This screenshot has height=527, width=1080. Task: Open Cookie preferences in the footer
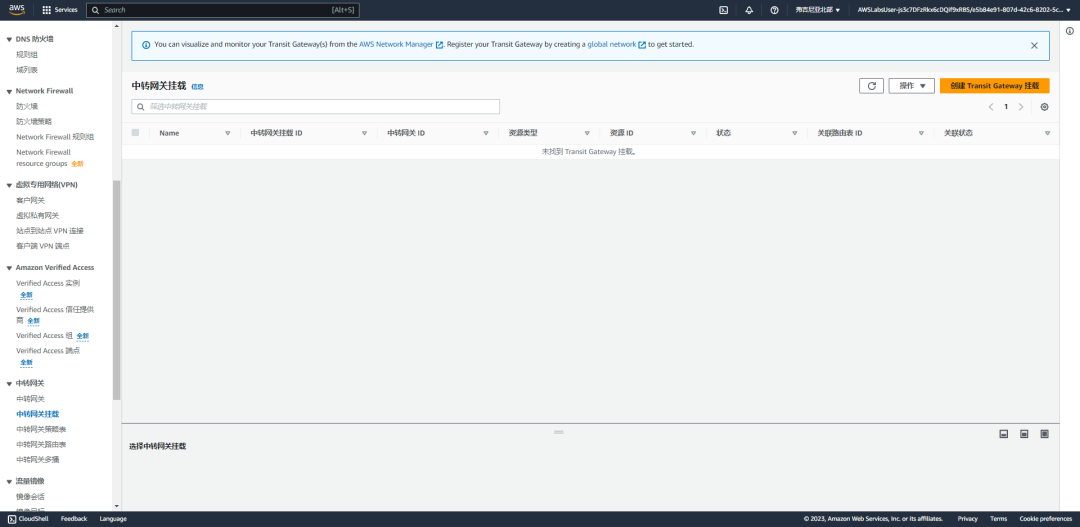[1046, 519]
